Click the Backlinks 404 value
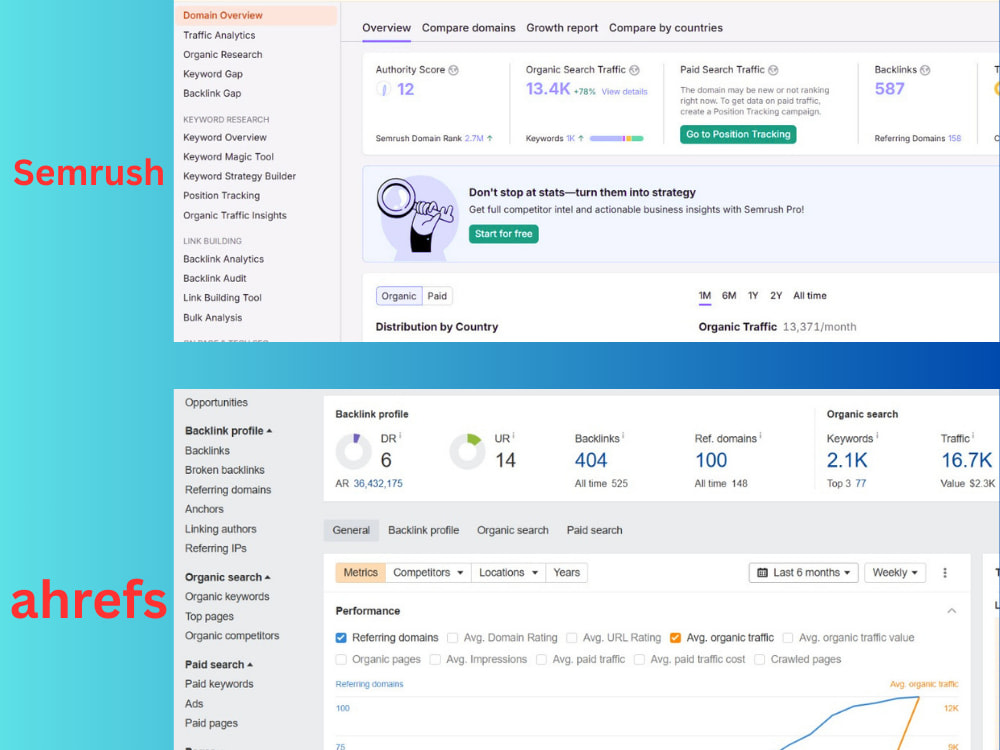This screenshot has width=1000, height=750. [x=591, y=460]
